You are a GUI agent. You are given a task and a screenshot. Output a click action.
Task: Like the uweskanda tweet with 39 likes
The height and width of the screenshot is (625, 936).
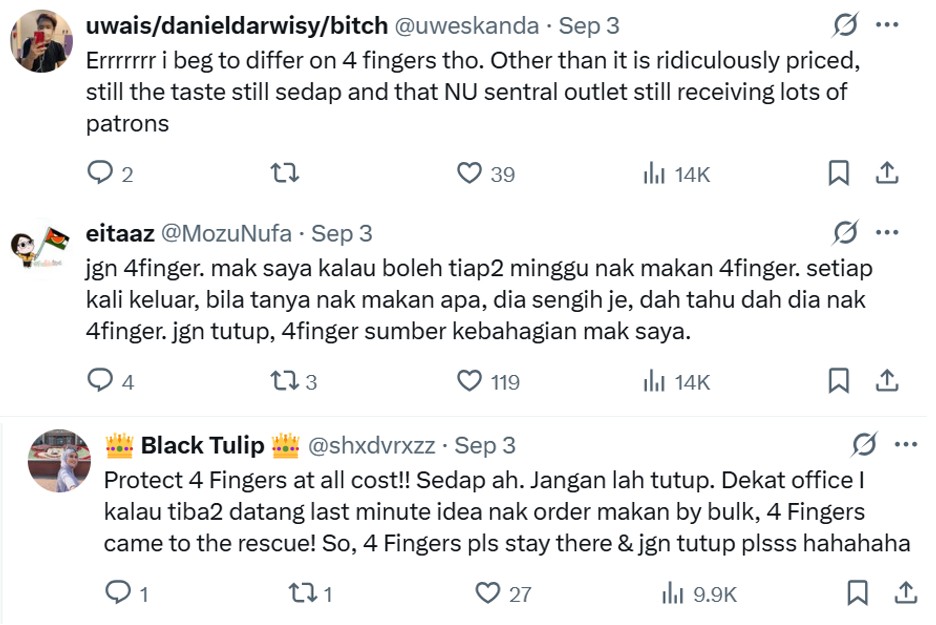(x=470, y=174)
